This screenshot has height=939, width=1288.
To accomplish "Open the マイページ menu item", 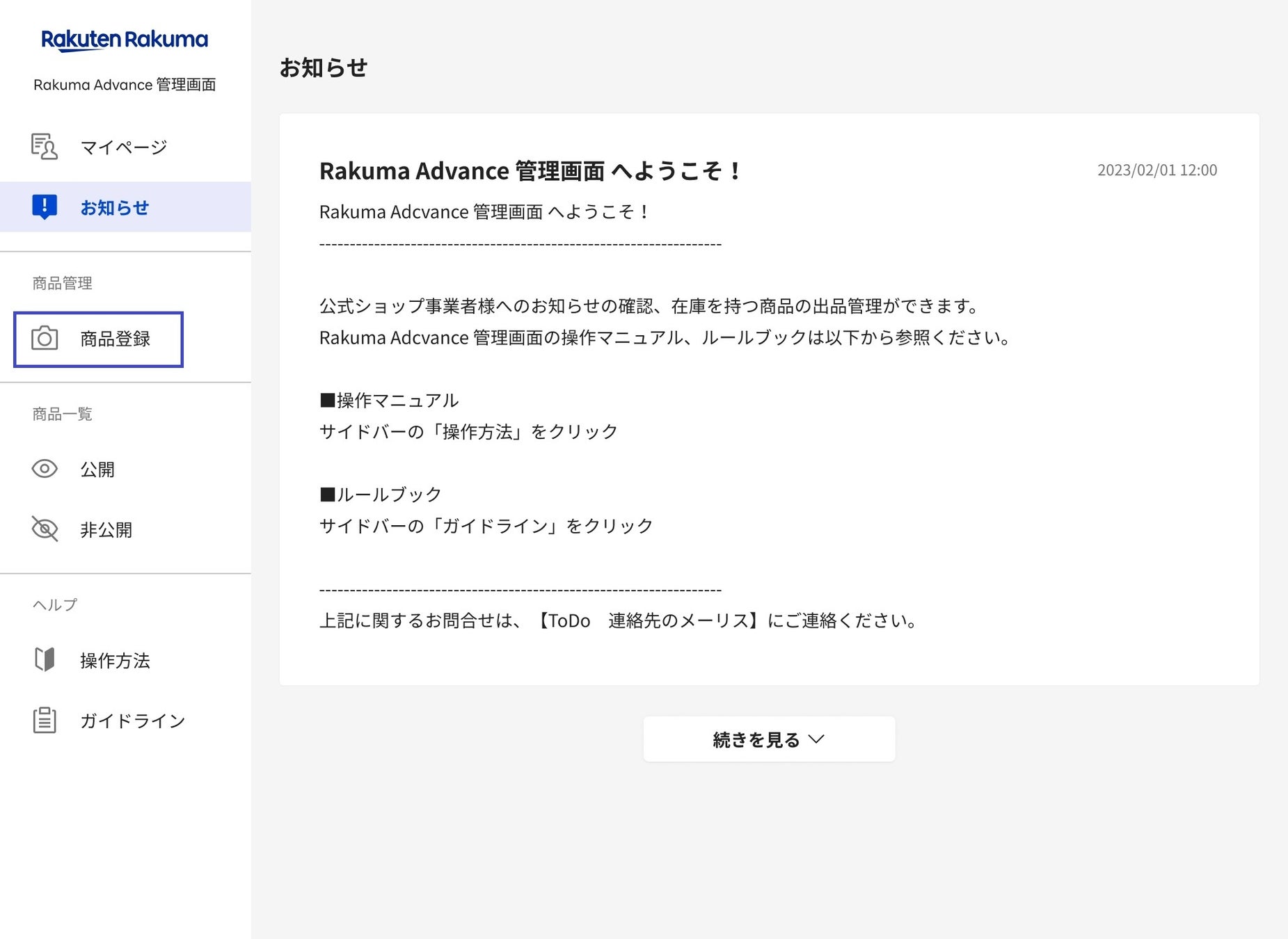I will click(x=124, y=147).
